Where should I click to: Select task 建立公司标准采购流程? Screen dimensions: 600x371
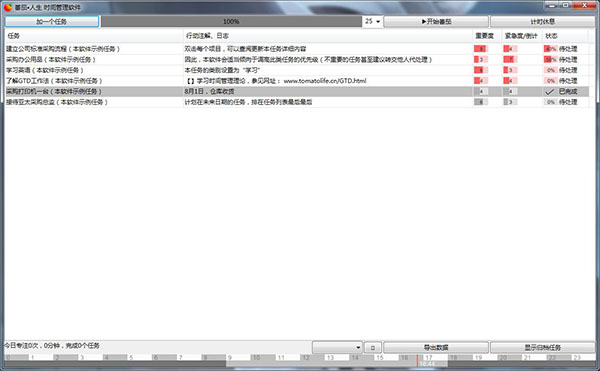[63, 49]
